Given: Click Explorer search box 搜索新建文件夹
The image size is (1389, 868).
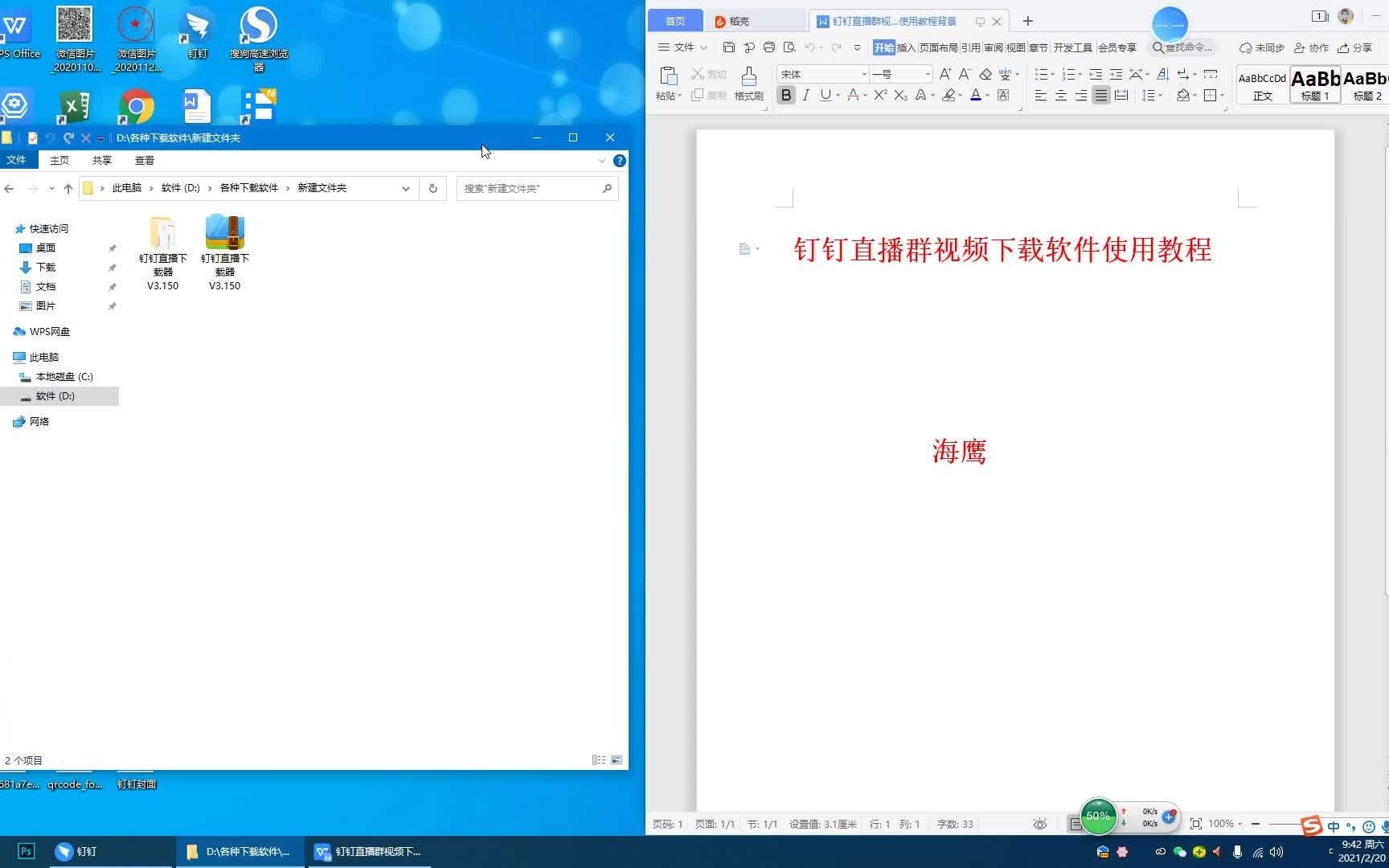Looking at the screenshot, I should pyautogui.click(x=537, y=188).
